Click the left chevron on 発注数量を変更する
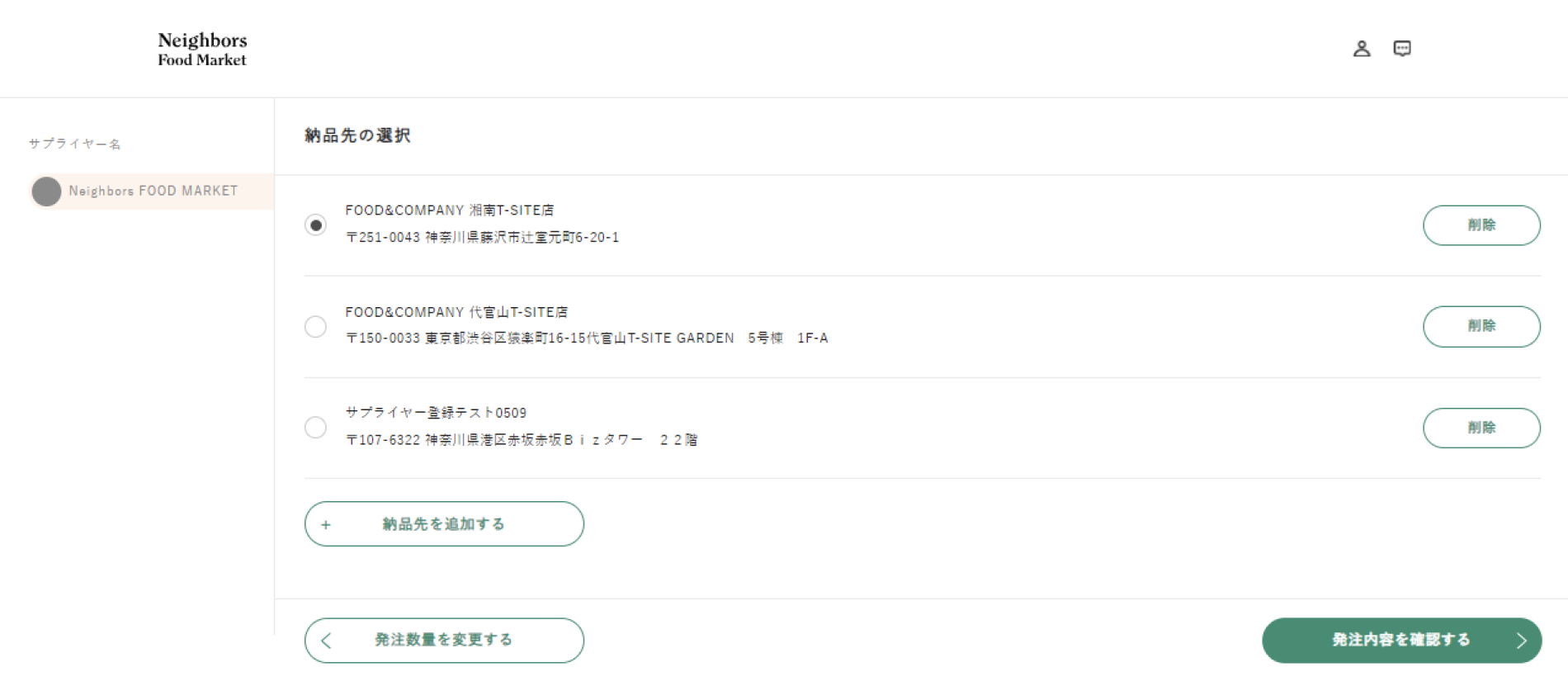 [326, 641]
